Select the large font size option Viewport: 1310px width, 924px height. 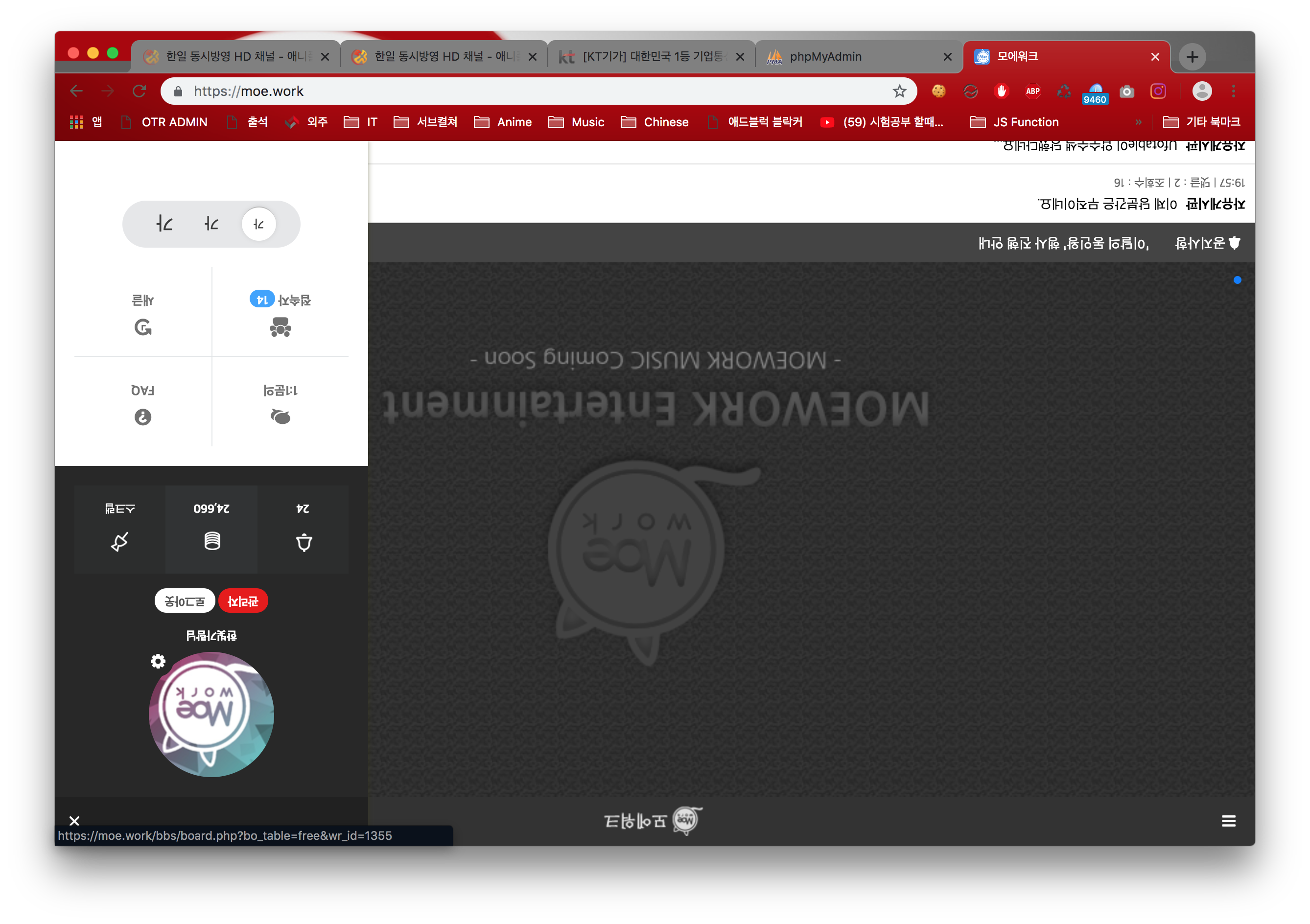tap(164, 224)
